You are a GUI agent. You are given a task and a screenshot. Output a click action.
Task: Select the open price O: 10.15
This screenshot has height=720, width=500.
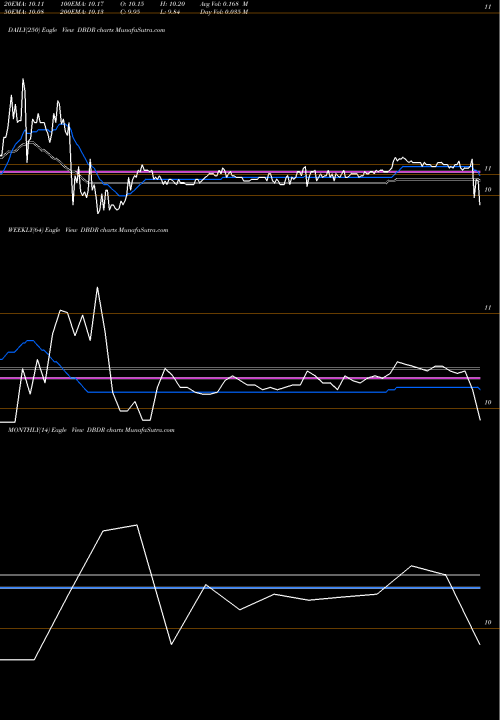pyautogui.click(x=132, y=4)
